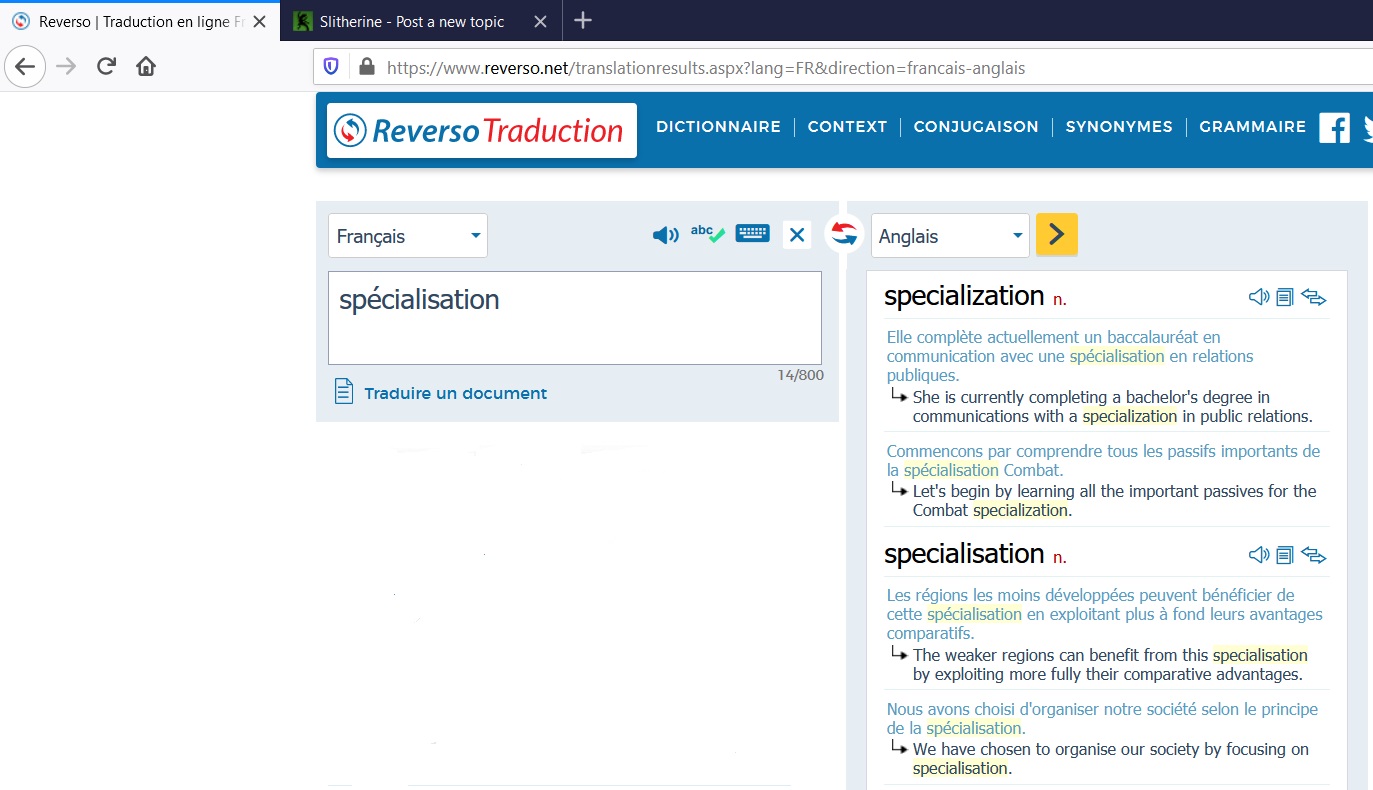Click the 14/800 character counter
This screenshot has width=1373, height=790.
pyautogui.click(x=800, y=375)
